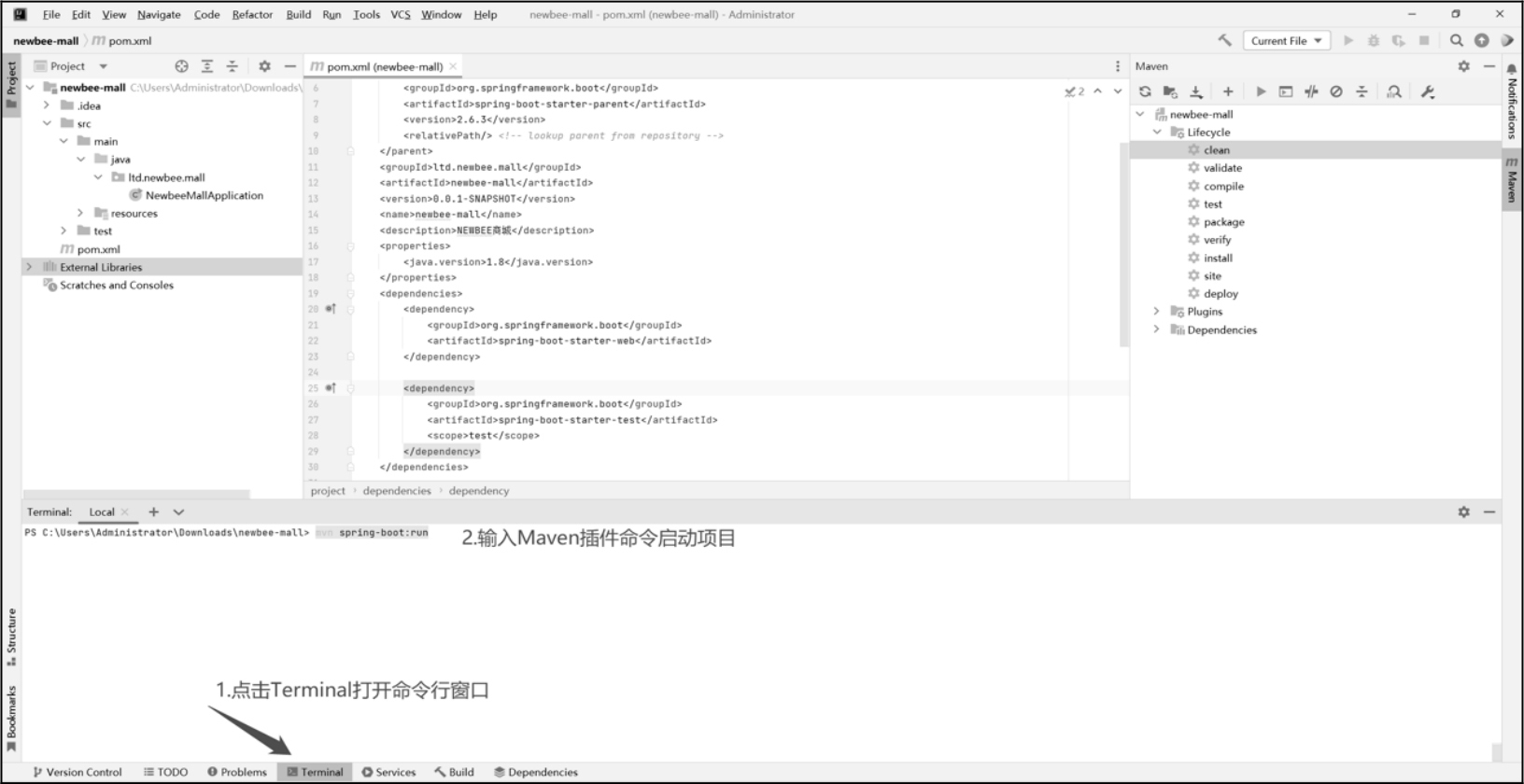Open the Refactor menu
Viewport: 1524px width, 784px height.
(x=252, y=14)
